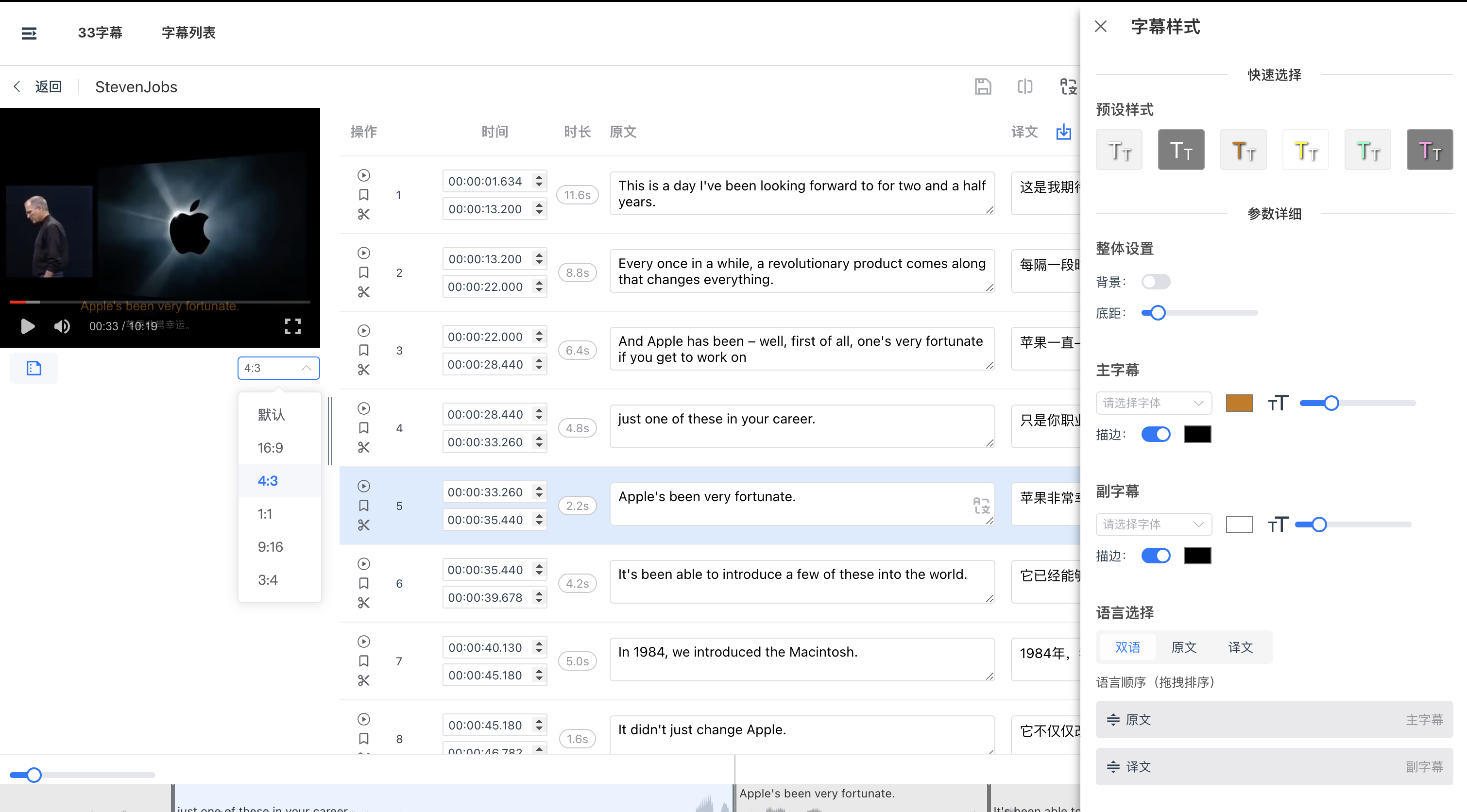The height and width of the screenshot is (812, 1467).
Task: Play subtitle segment 7
Action: tap(363, 641)
